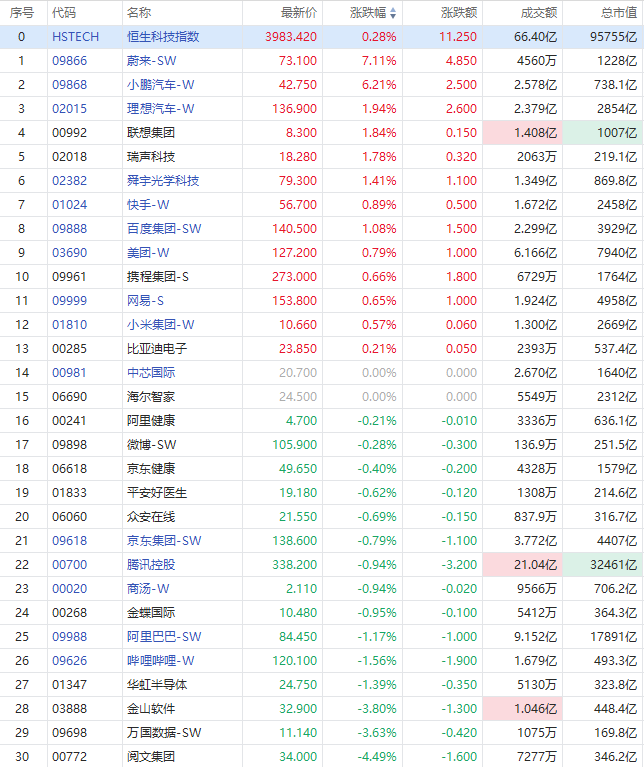Click 腾讯控股 turnover cell 21.04亿
The width and height of the screenshot is (644, 767).
point(523,564)
